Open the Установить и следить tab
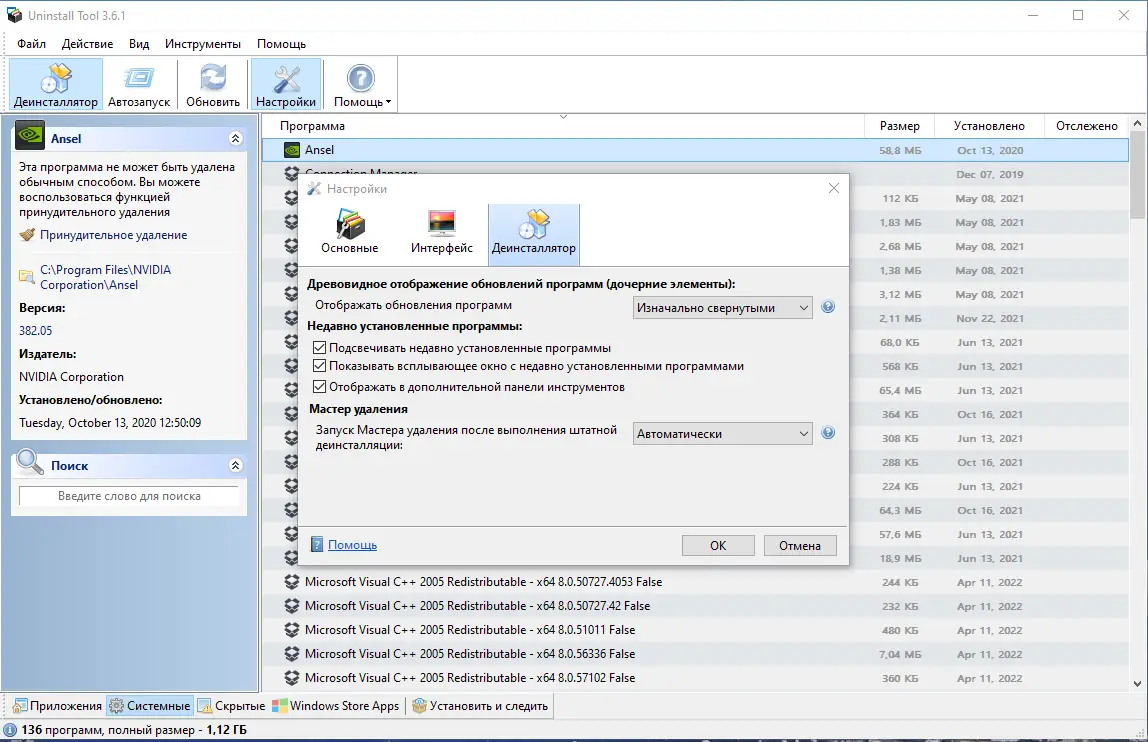 [x=480, y=706]
